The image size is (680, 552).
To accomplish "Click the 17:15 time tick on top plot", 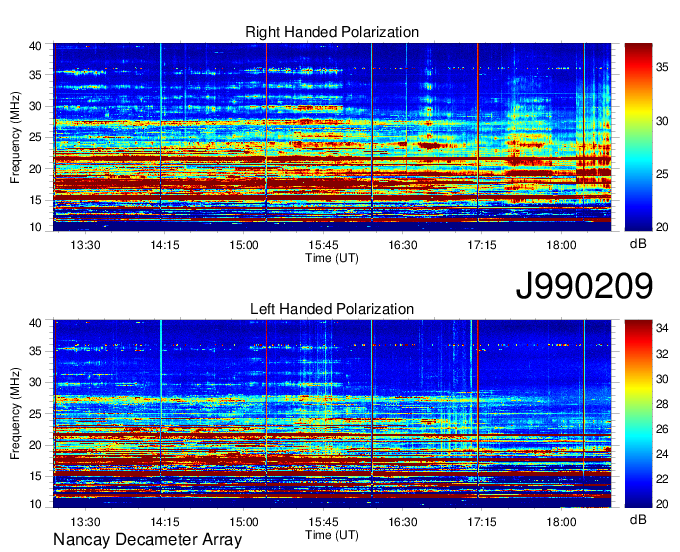I will tap(482, 245).
